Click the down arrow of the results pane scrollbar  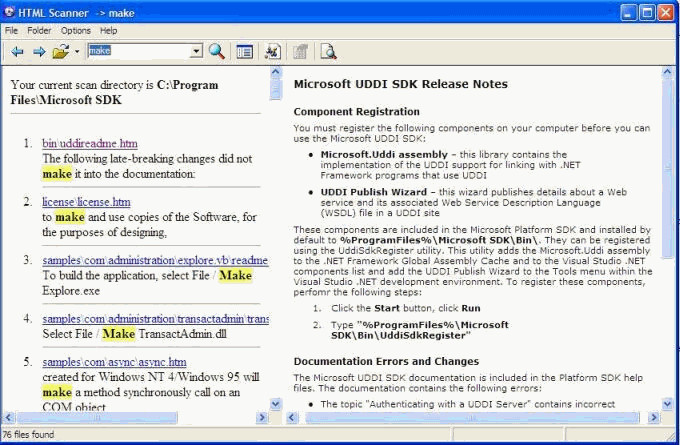(275, 404)
